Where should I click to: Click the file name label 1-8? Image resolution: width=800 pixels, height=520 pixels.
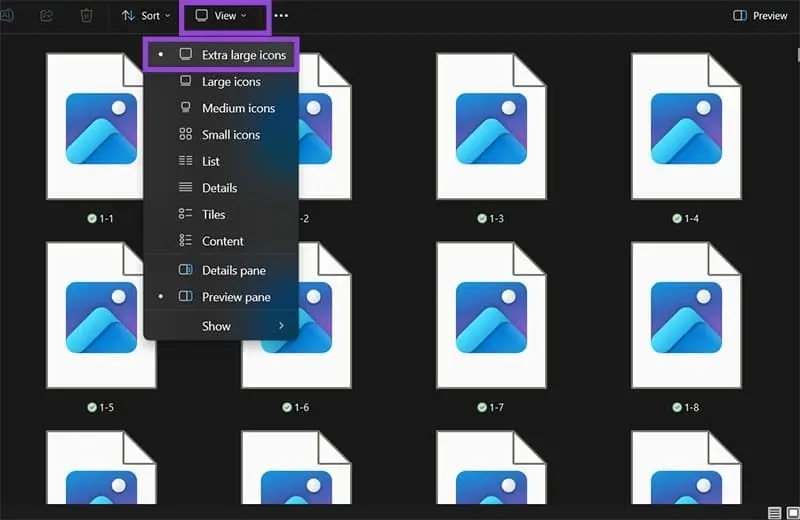(x=691, y=407)
